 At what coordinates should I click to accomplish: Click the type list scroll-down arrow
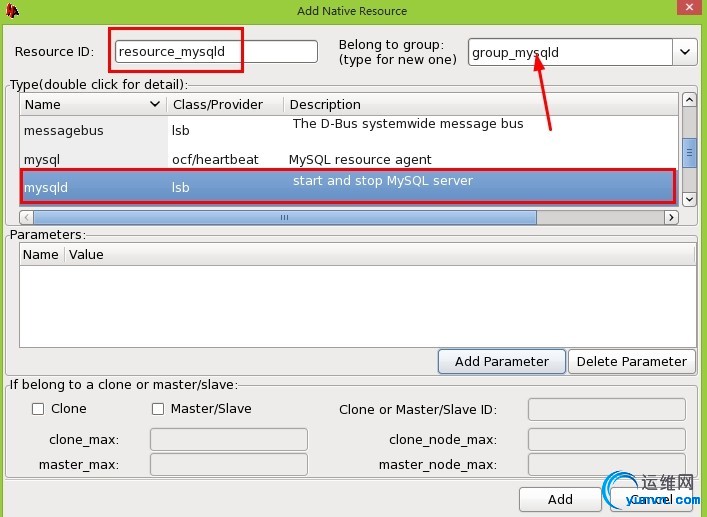tap(689, 199)
